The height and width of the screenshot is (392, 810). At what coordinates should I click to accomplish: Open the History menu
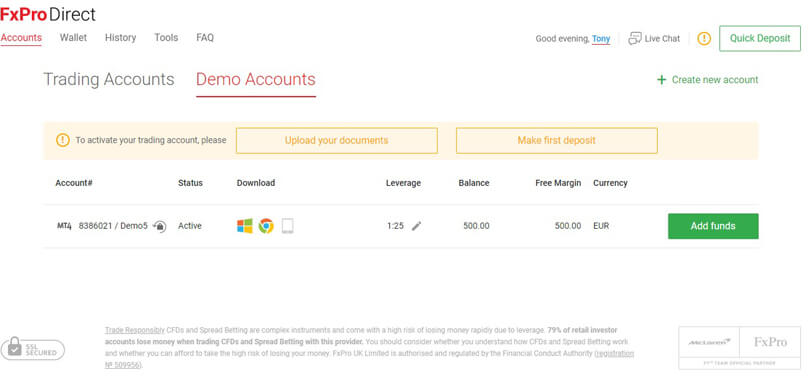(120, 38)
